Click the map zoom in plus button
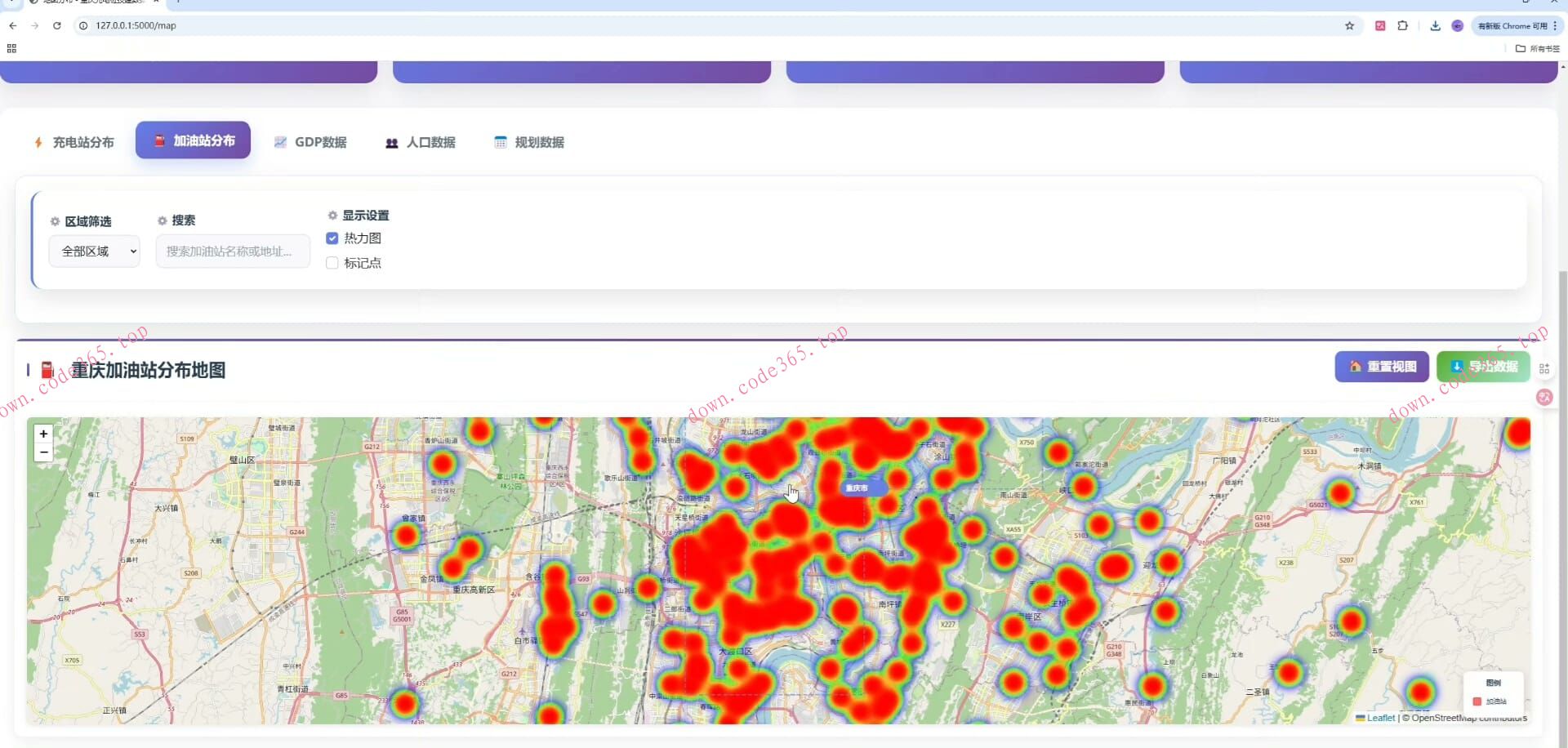 coord(43,434)
